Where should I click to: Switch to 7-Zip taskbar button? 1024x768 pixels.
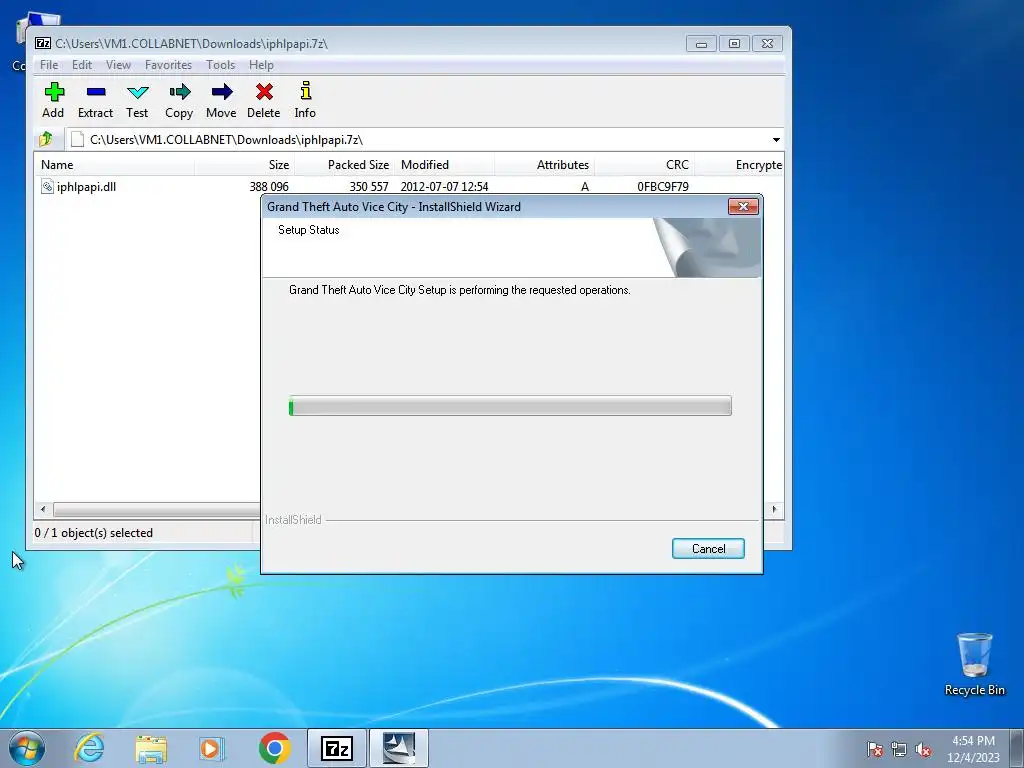(337, 748)
